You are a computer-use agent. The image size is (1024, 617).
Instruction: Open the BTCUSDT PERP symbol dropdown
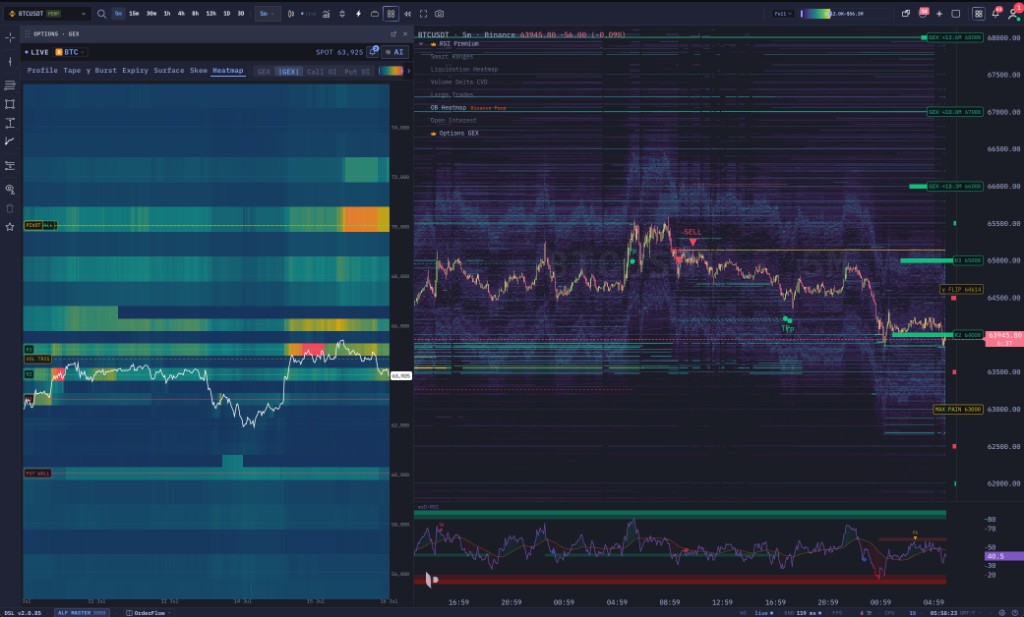(46, 14)
